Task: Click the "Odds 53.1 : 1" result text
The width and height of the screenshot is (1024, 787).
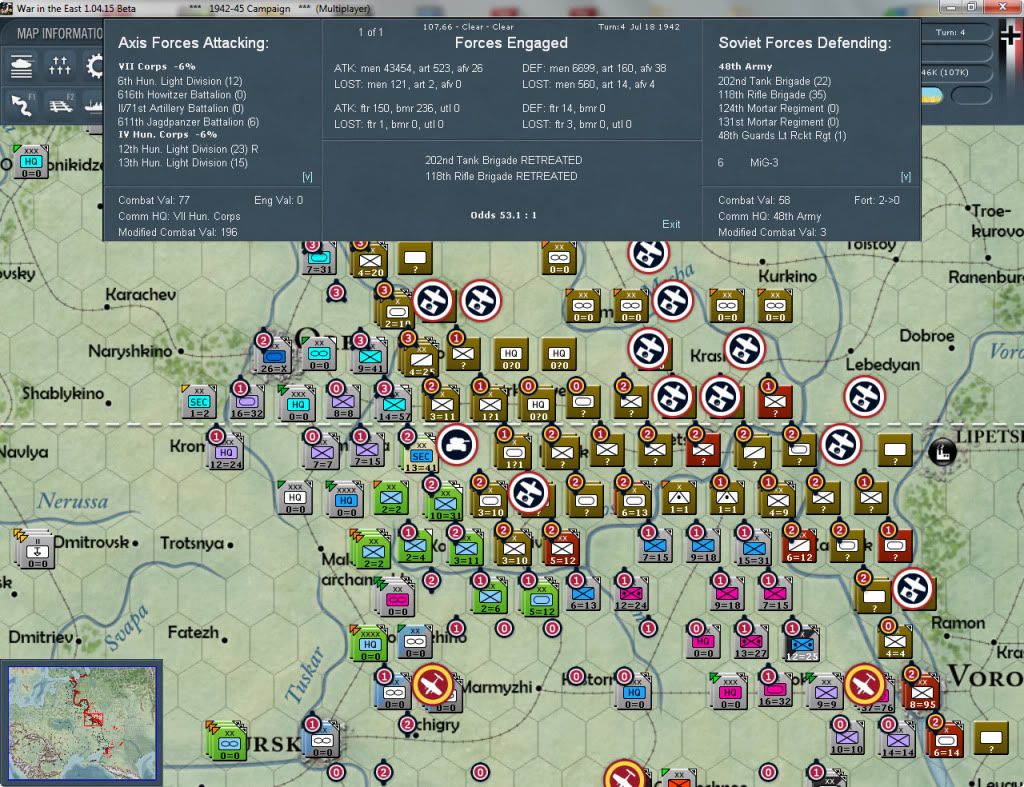Action: 504,215
